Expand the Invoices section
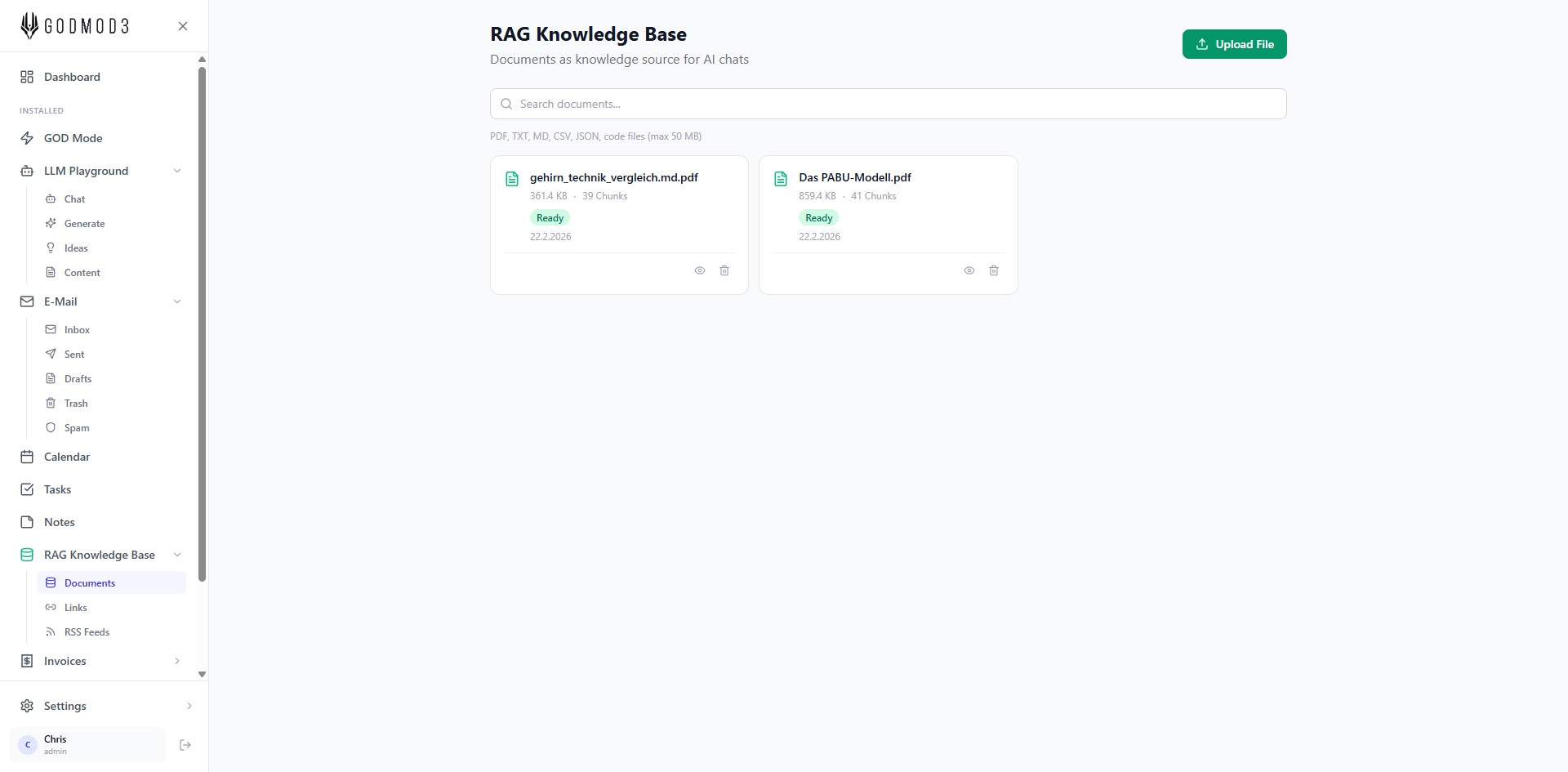This screenshot has width=1568, height=772. coord(177,661)
